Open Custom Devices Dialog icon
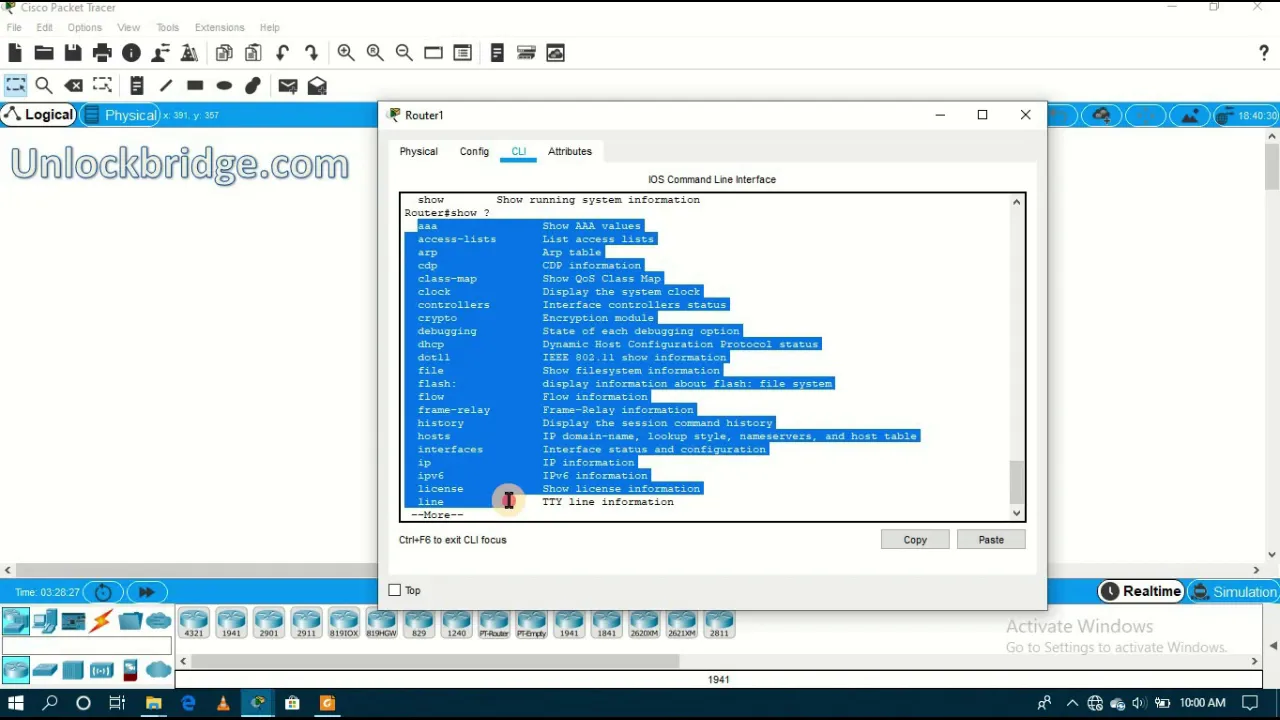Viewport: 1280px width, 720px height. (462, 53)
